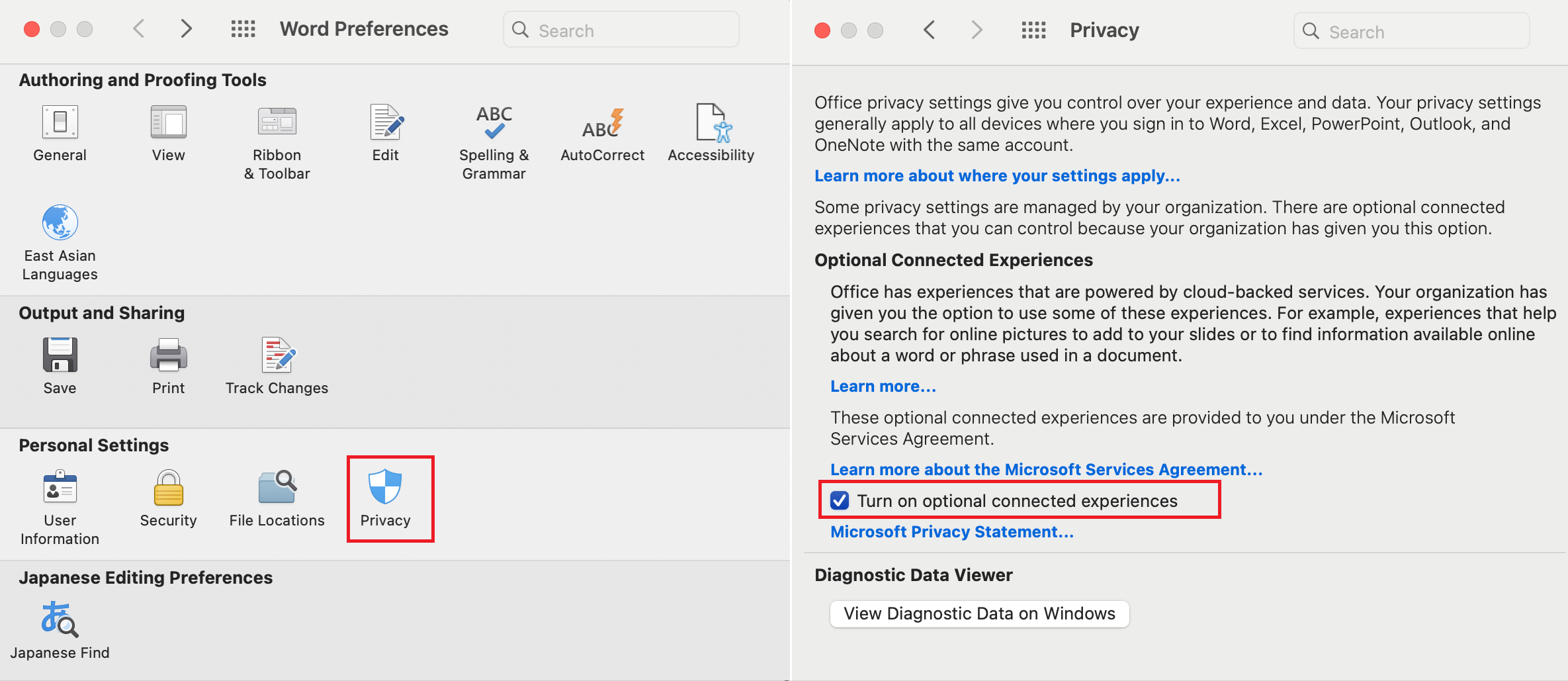Open Edit preferences
This screenshot has height=681, width=1568.
pyautogui.click(x=386, y=134)
